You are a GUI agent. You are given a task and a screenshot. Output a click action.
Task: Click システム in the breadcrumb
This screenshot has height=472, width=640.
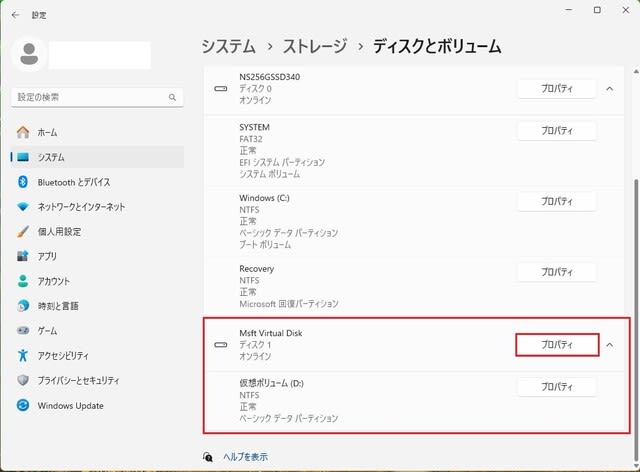pyautogui.click(x=229, y=46)
